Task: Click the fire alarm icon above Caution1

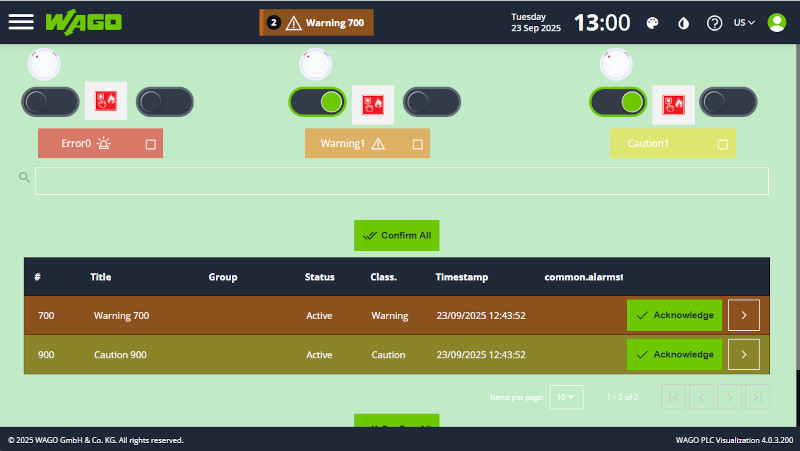Action: (x=673, y=102)
